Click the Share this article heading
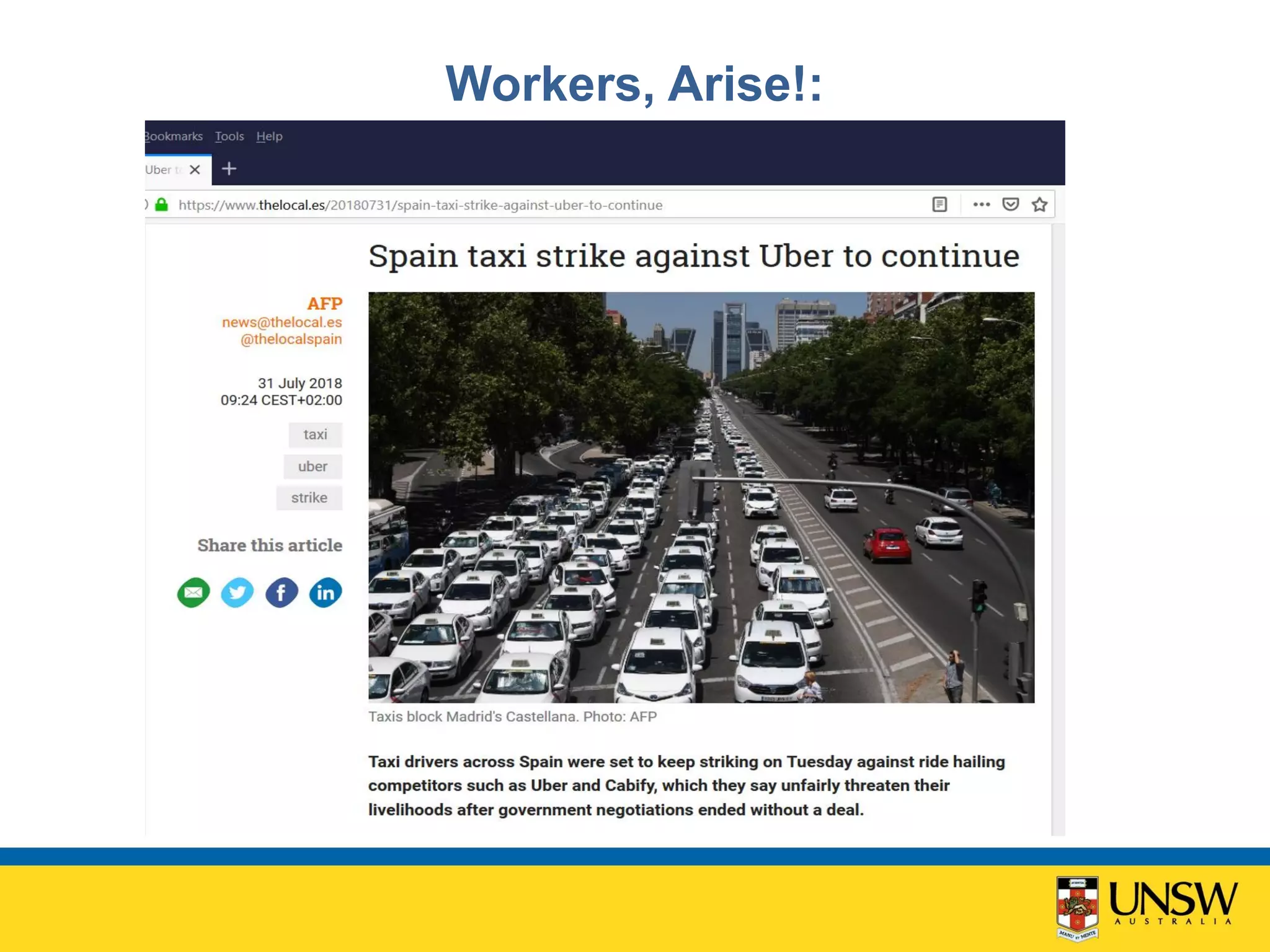Image resolution: width=1270 pixels, height=952 pixels. [x=270, y=545]
